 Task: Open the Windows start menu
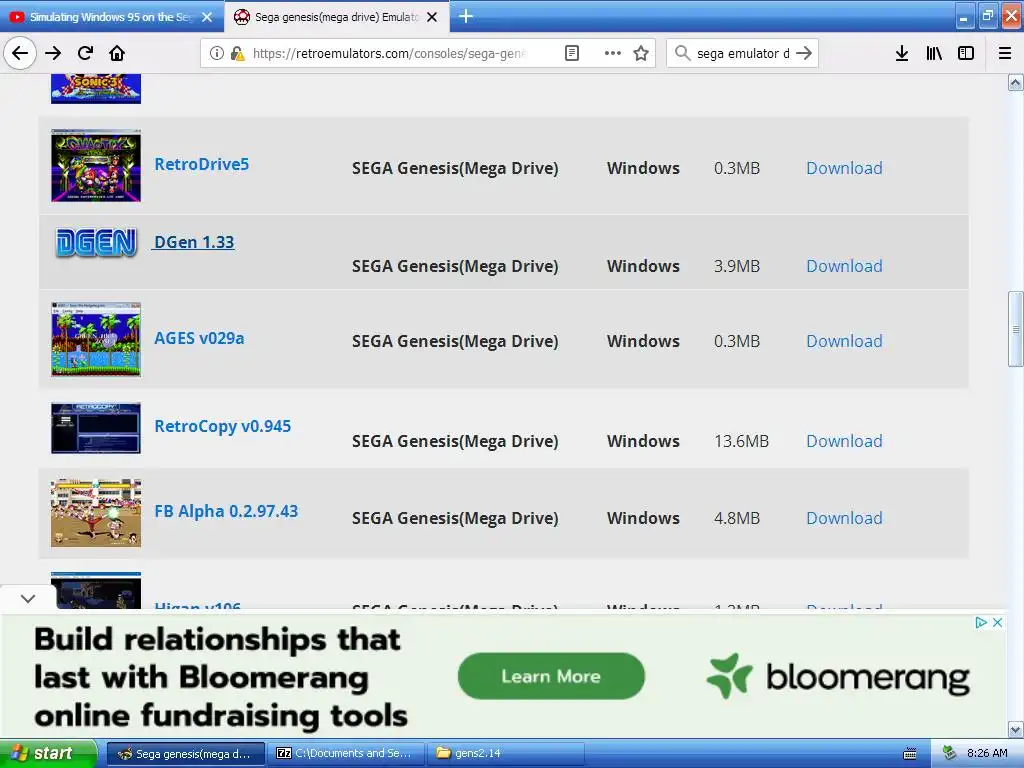[x=48, y=753]
